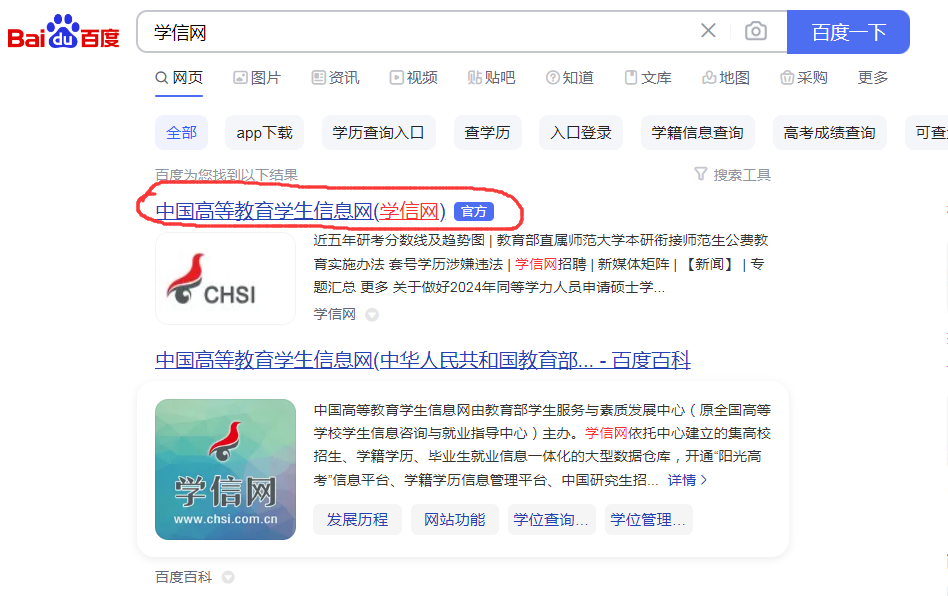Click the Baidu logo
The height and width of the screenshot is (596, 948).
coord(63,32)
